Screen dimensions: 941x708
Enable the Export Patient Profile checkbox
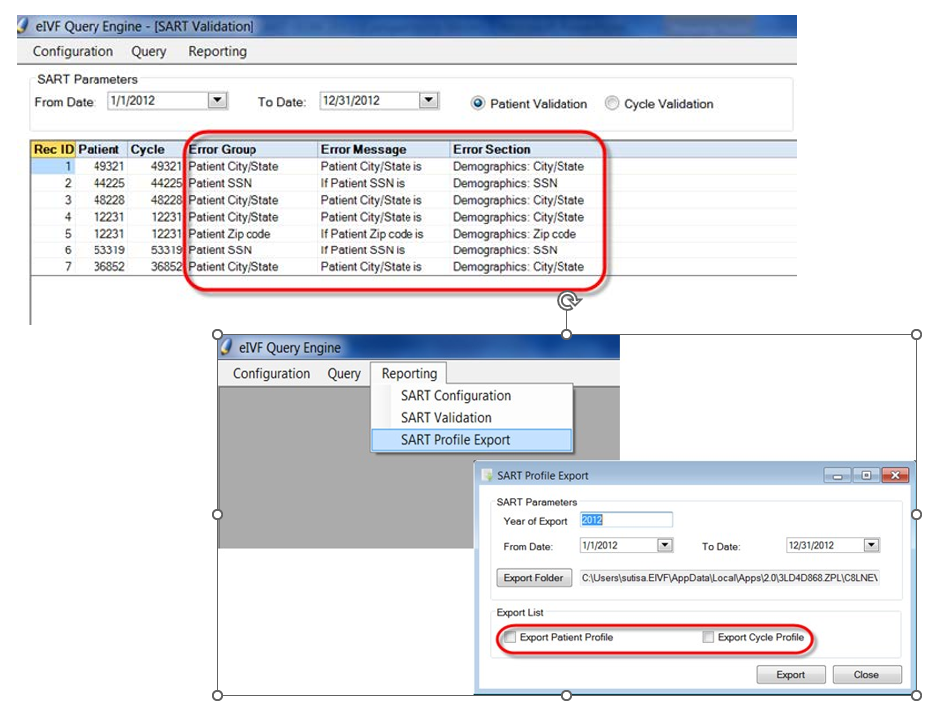pos(510,637)
